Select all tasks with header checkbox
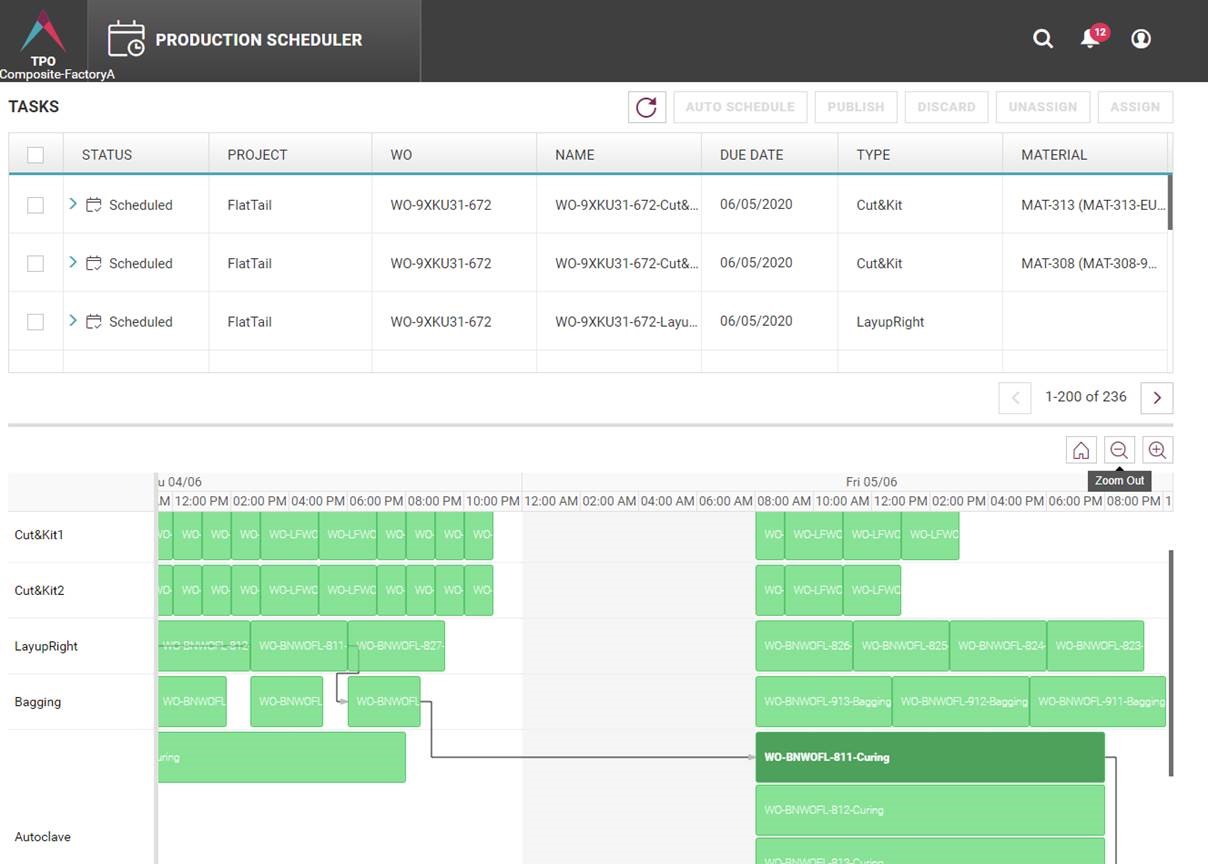This screenshot has height=864, width=1208. click(x=36, y=155)
